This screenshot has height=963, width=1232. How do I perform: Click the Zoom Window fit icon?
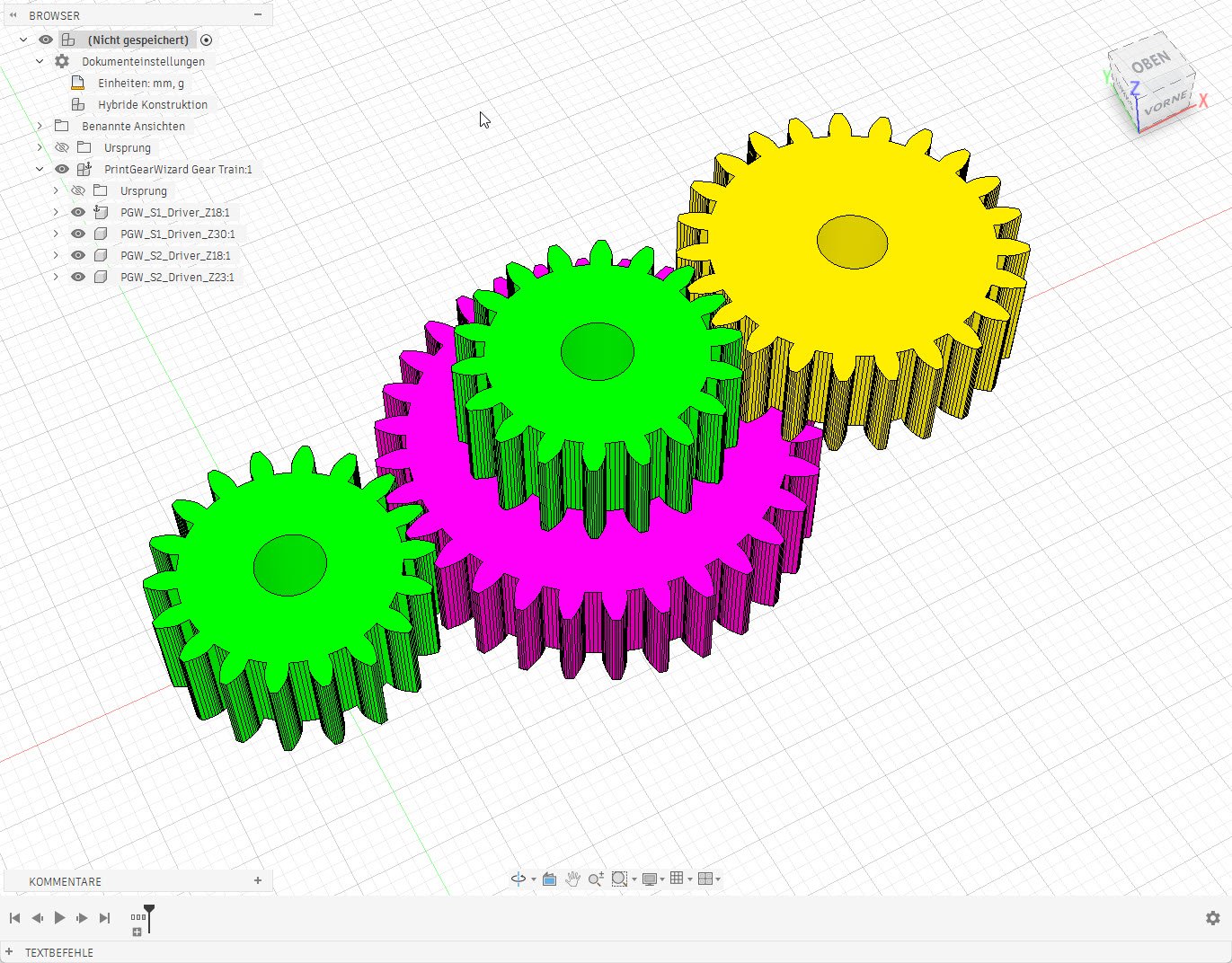[618, 879]
